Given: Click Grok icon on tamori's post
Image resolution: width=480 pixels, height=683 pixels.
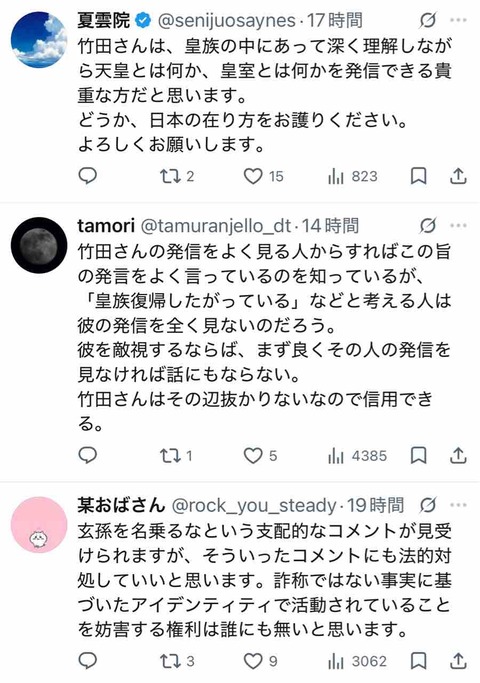Looking at the screenshot, I should (428, 226).
